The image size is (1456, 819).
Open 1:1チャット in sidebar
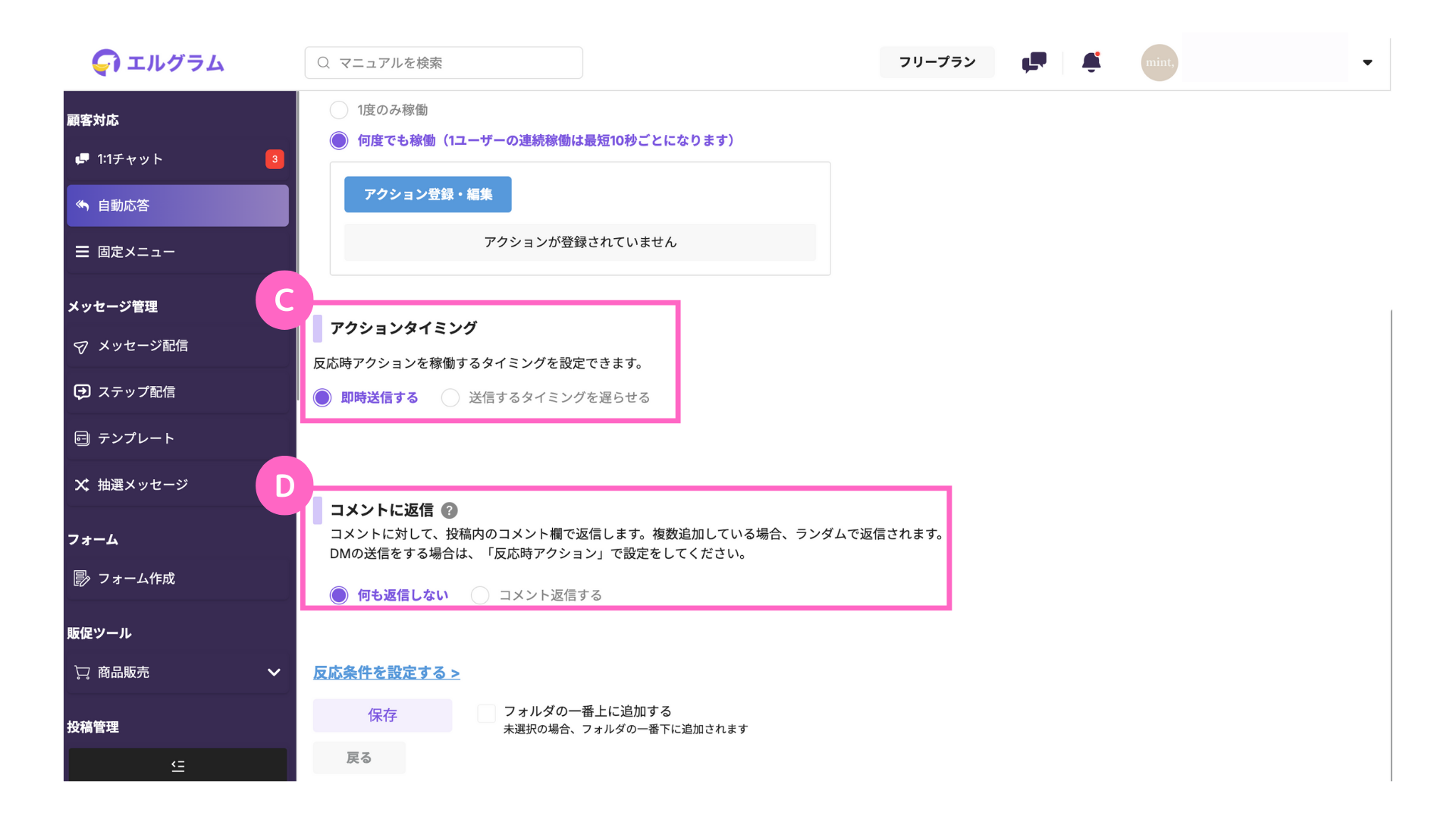coord(177,159)
